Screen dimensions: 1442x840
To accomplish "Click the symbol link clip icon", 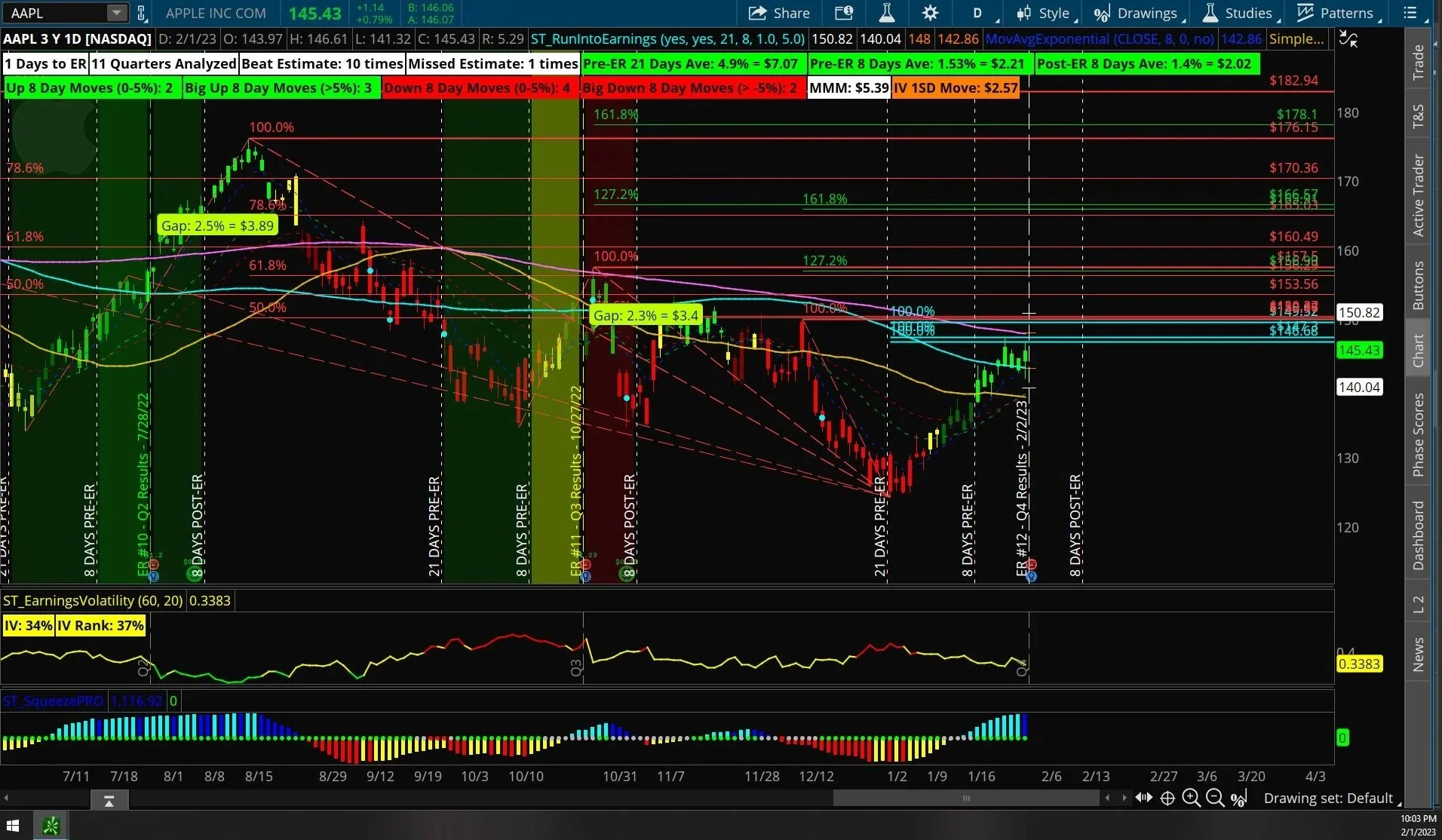I will (x=140, y=13).
